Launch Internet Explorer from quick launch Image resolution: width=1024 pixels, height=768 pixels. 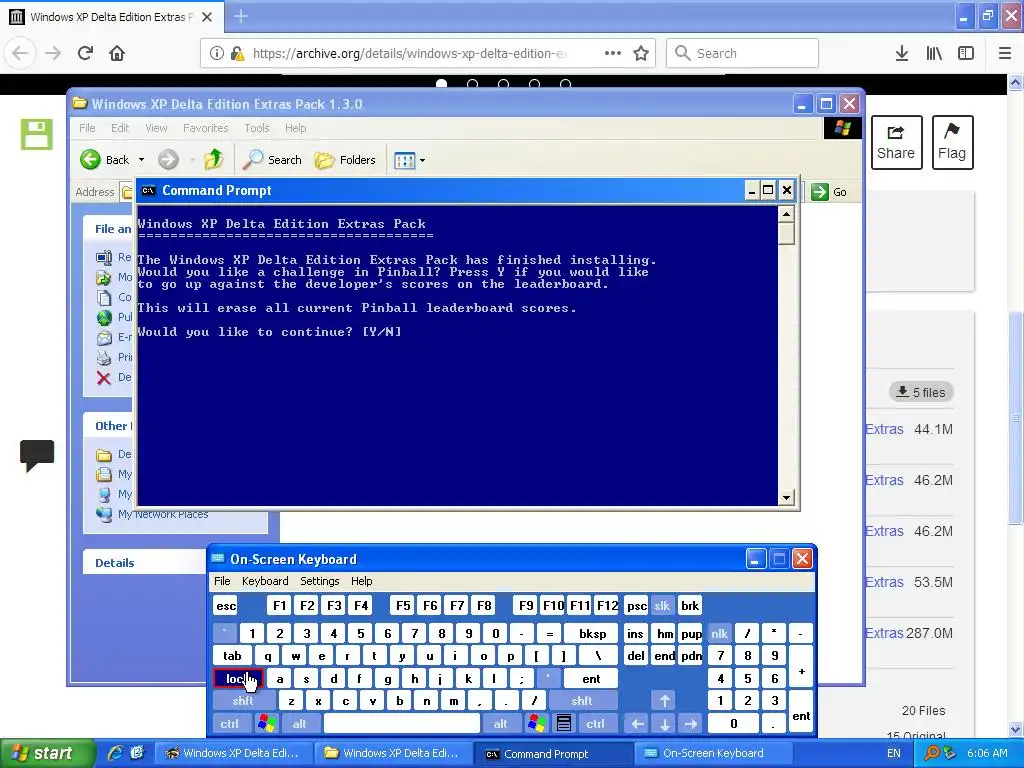[115, 753]
